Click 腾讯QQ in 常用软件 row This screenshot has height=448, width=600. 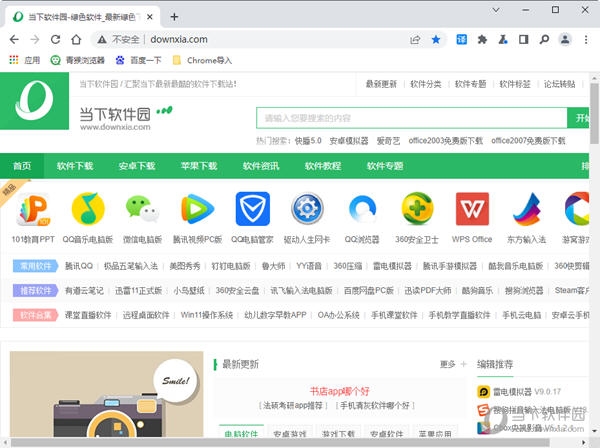[x=79, y=266]
